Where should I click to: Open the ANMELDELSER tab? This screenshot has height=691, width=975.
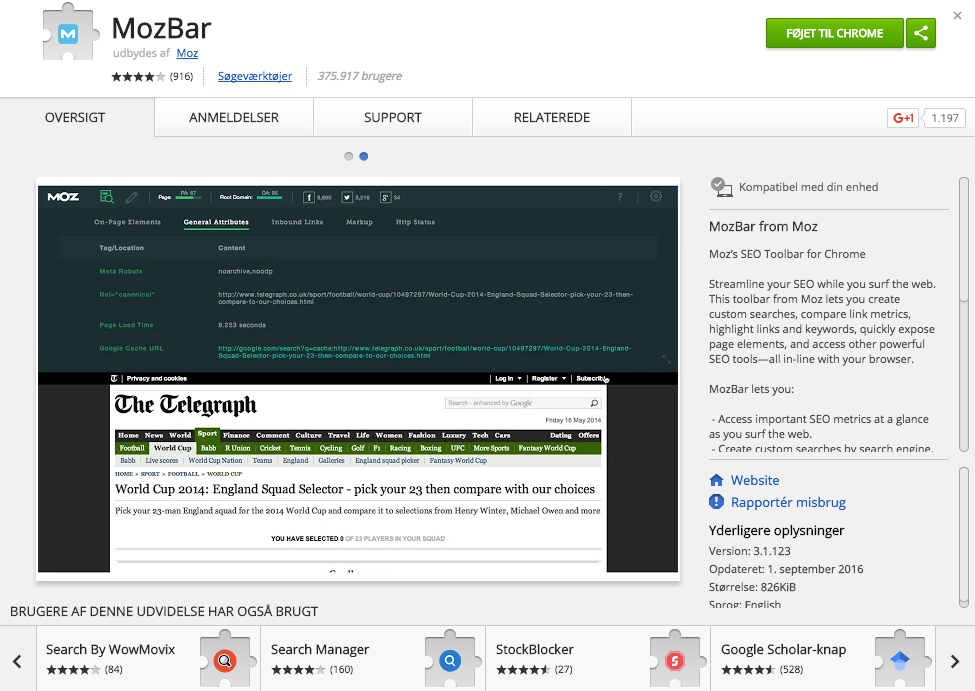[234, 118]
